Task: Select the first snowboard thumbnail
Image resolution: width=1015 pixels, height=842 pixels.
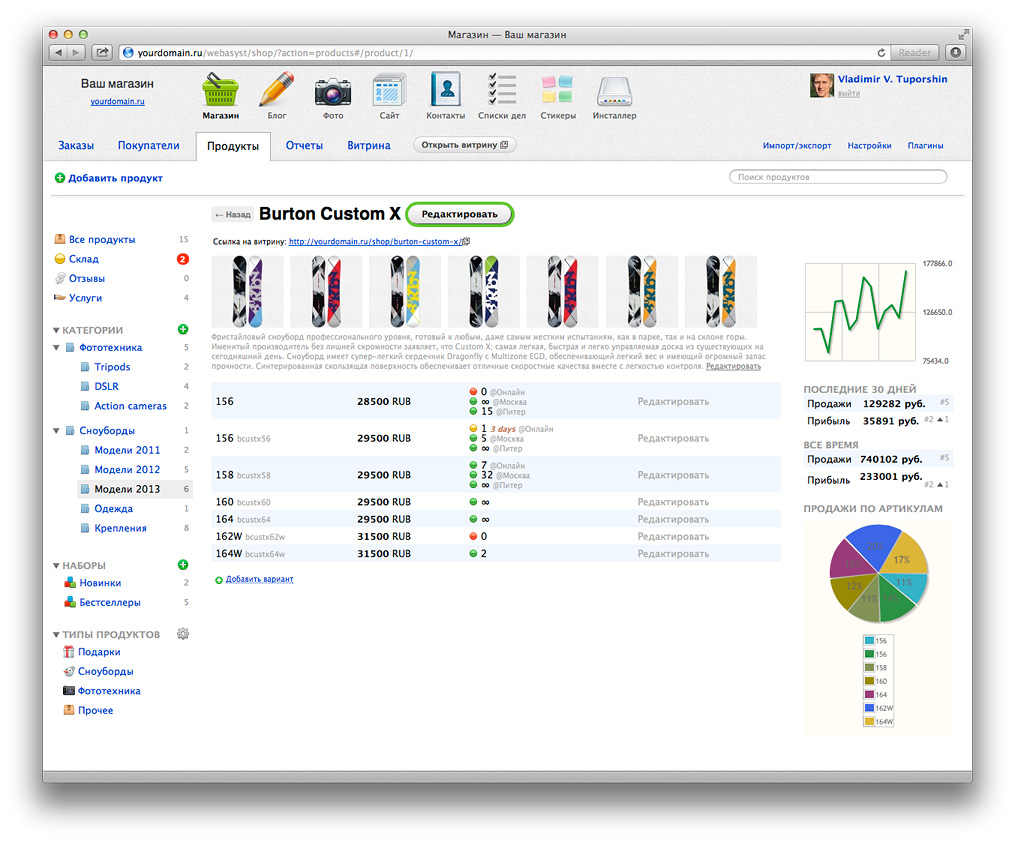Action: [247, 292]
